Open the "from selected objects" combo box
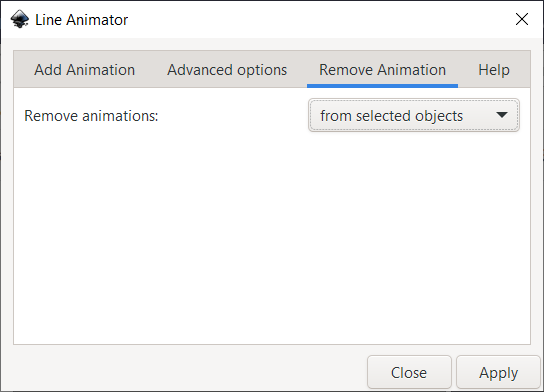This screenshot has width=544, height=392. [414, 115]
